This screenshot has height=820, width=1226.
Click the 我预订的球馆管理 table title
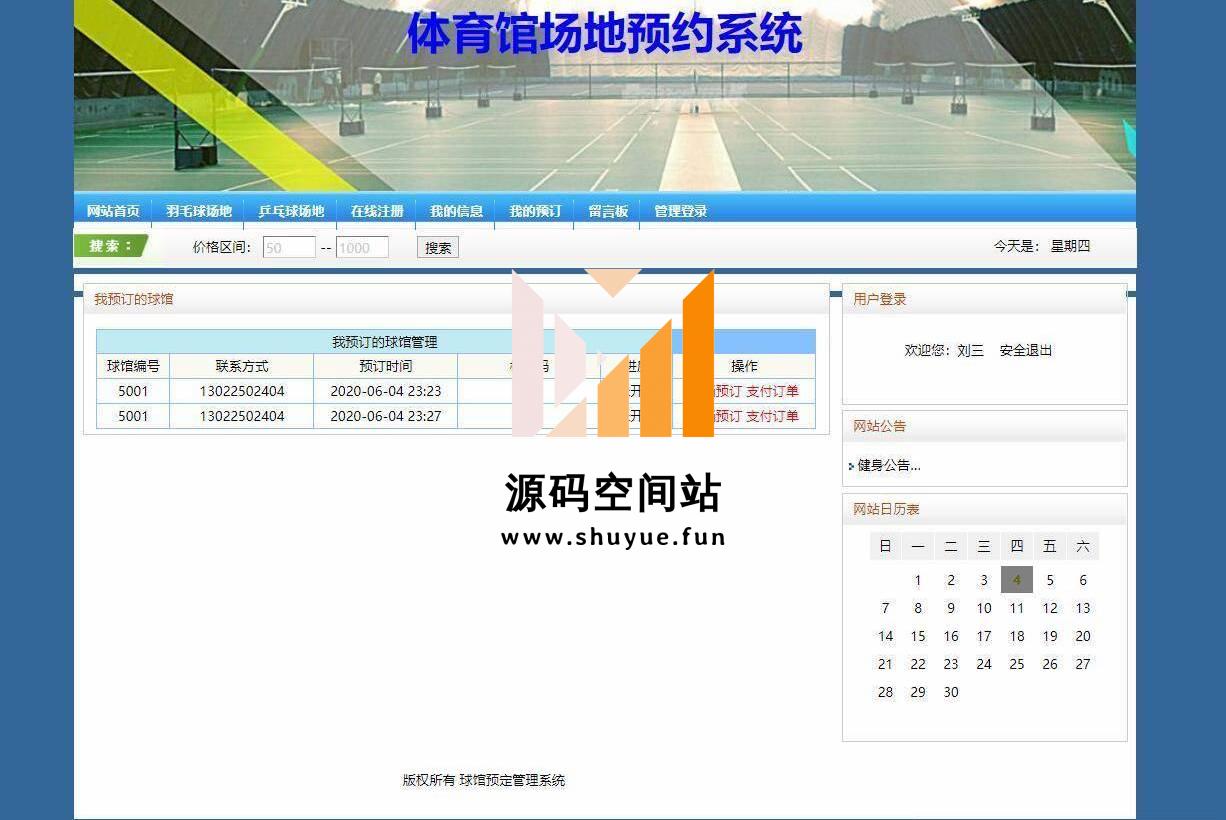pyautogui.click(x=385, y=342)
